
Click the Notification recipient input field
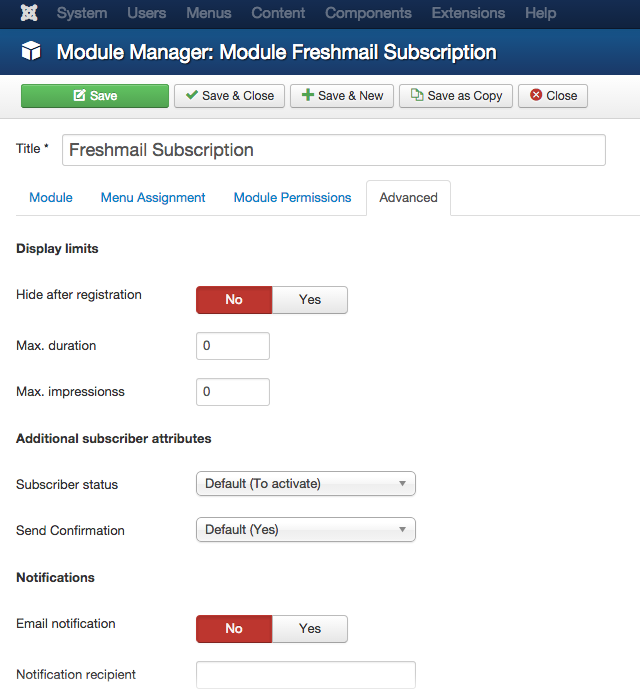306,675
